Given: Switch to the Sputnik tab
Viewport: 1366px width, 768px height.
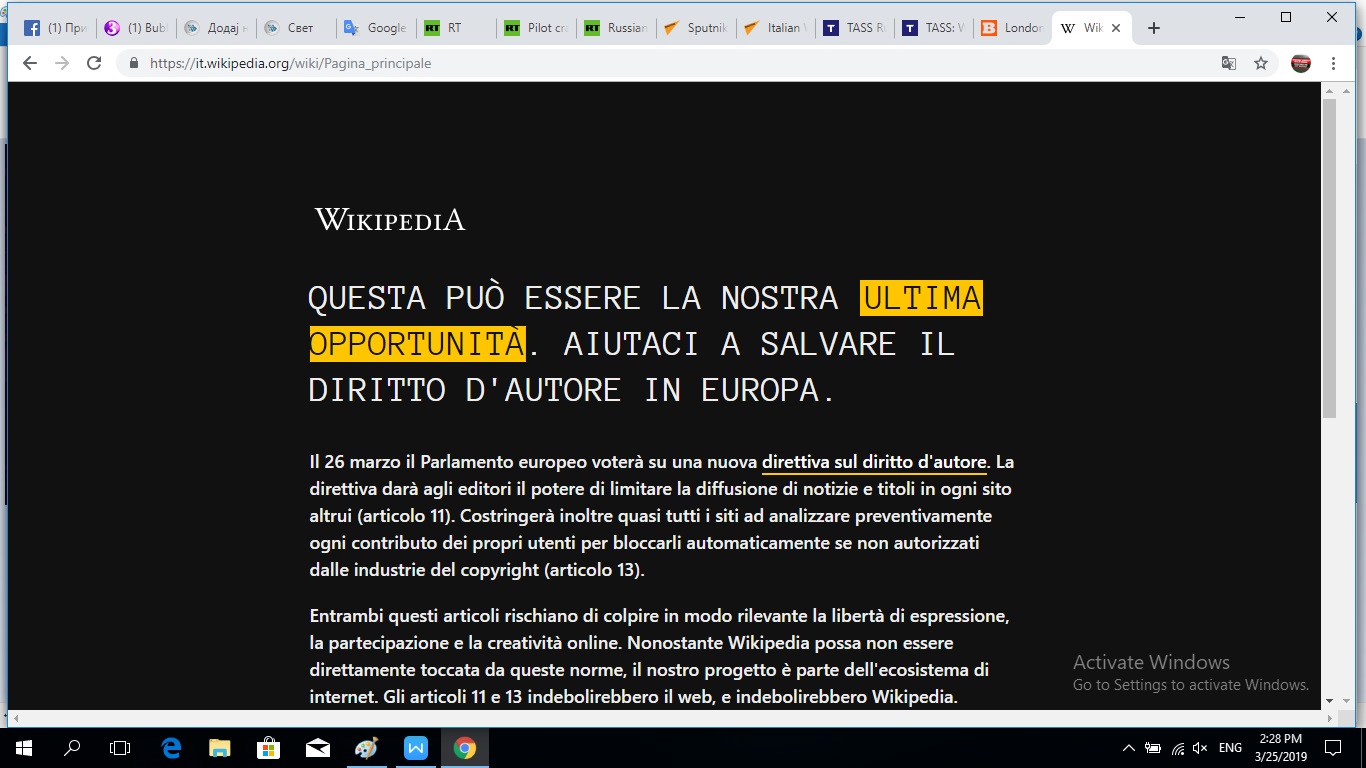Looking at the screenshot, I should click(696, 28).
